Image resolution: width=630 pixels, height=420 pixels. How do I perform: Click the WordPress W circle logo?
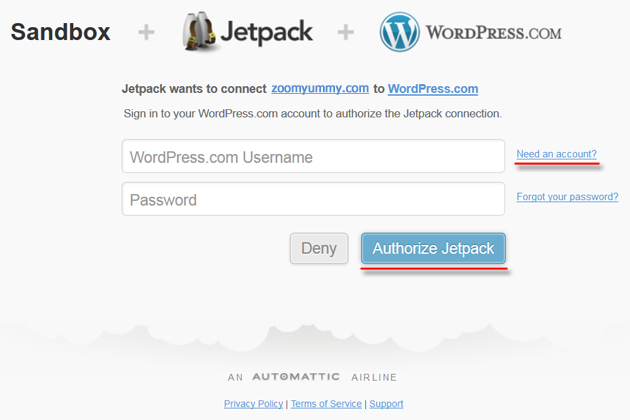[399, 32]
